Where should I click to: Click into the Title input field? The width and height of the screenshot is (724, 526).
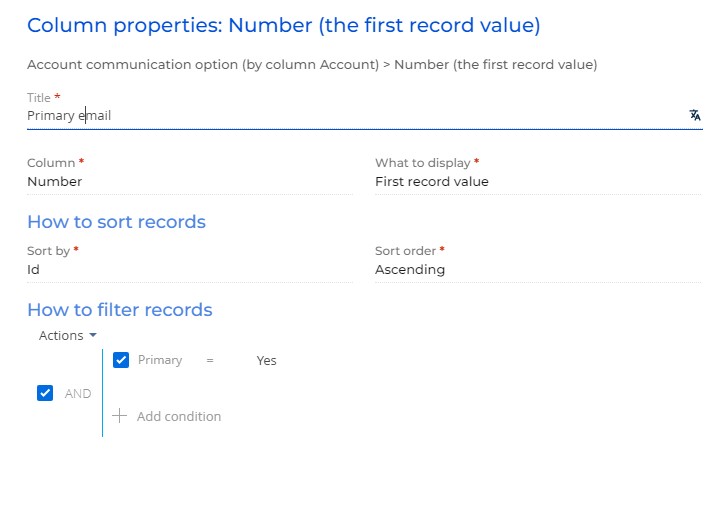tap(356, 115)
